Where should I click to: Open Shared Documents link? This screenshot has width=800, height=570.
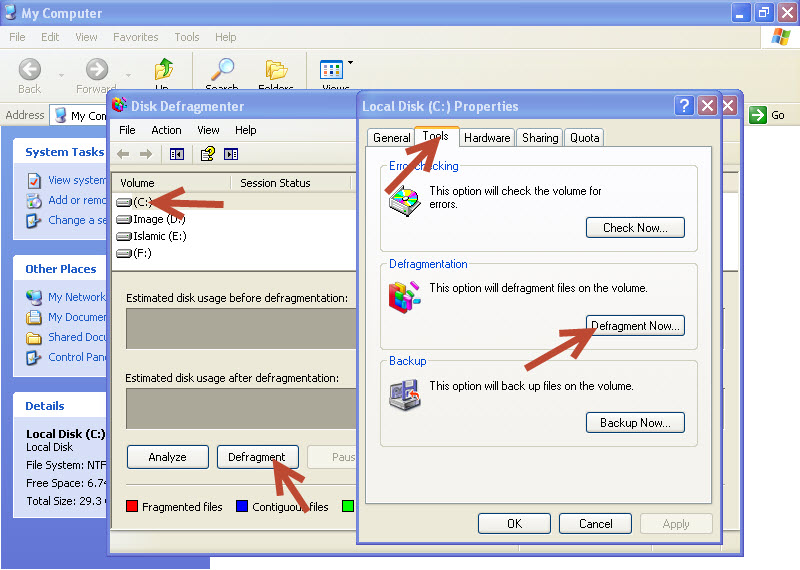pos(77,337)
